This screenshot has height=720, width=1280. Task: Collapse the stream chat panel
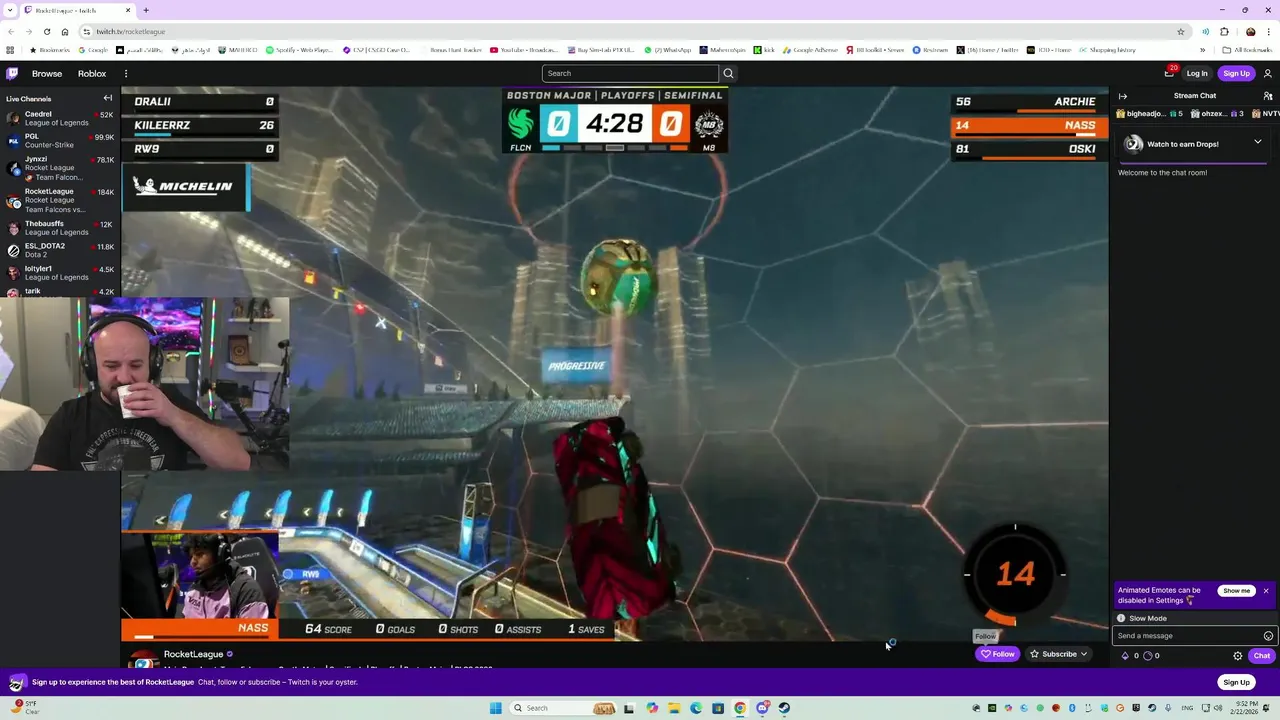point(1123,96)
